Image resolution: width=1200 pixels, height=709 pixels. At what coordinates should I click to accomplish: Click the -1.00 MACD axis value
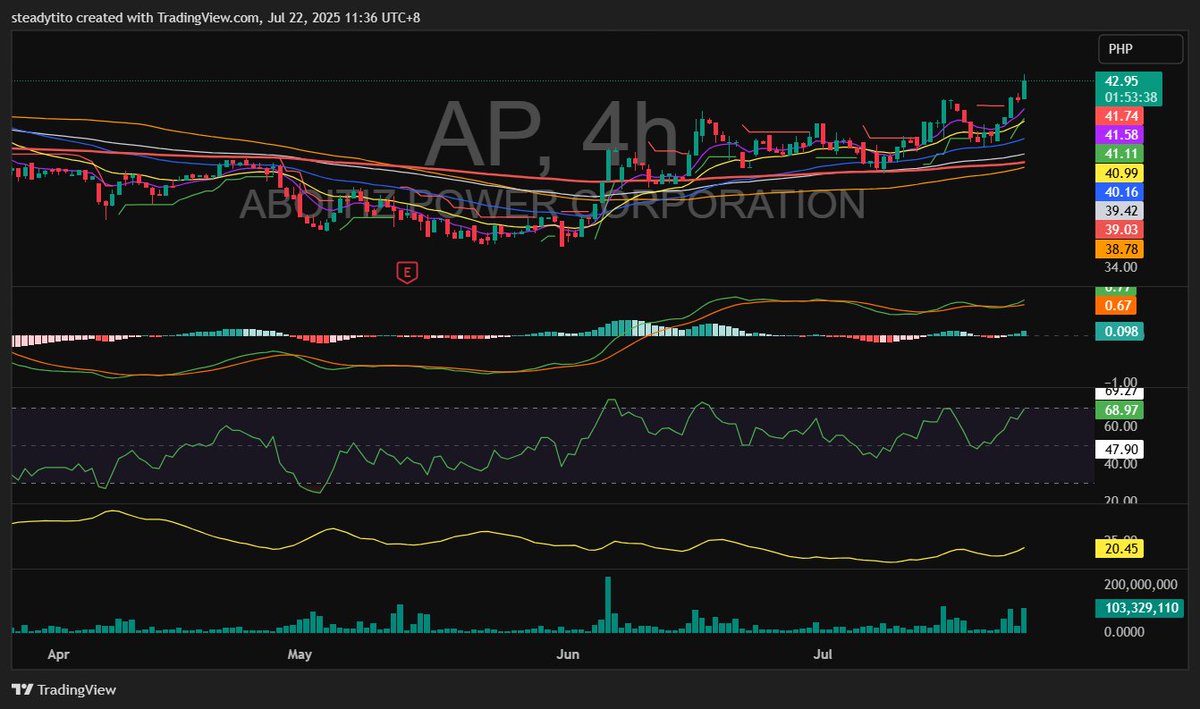click(1120, 382)
